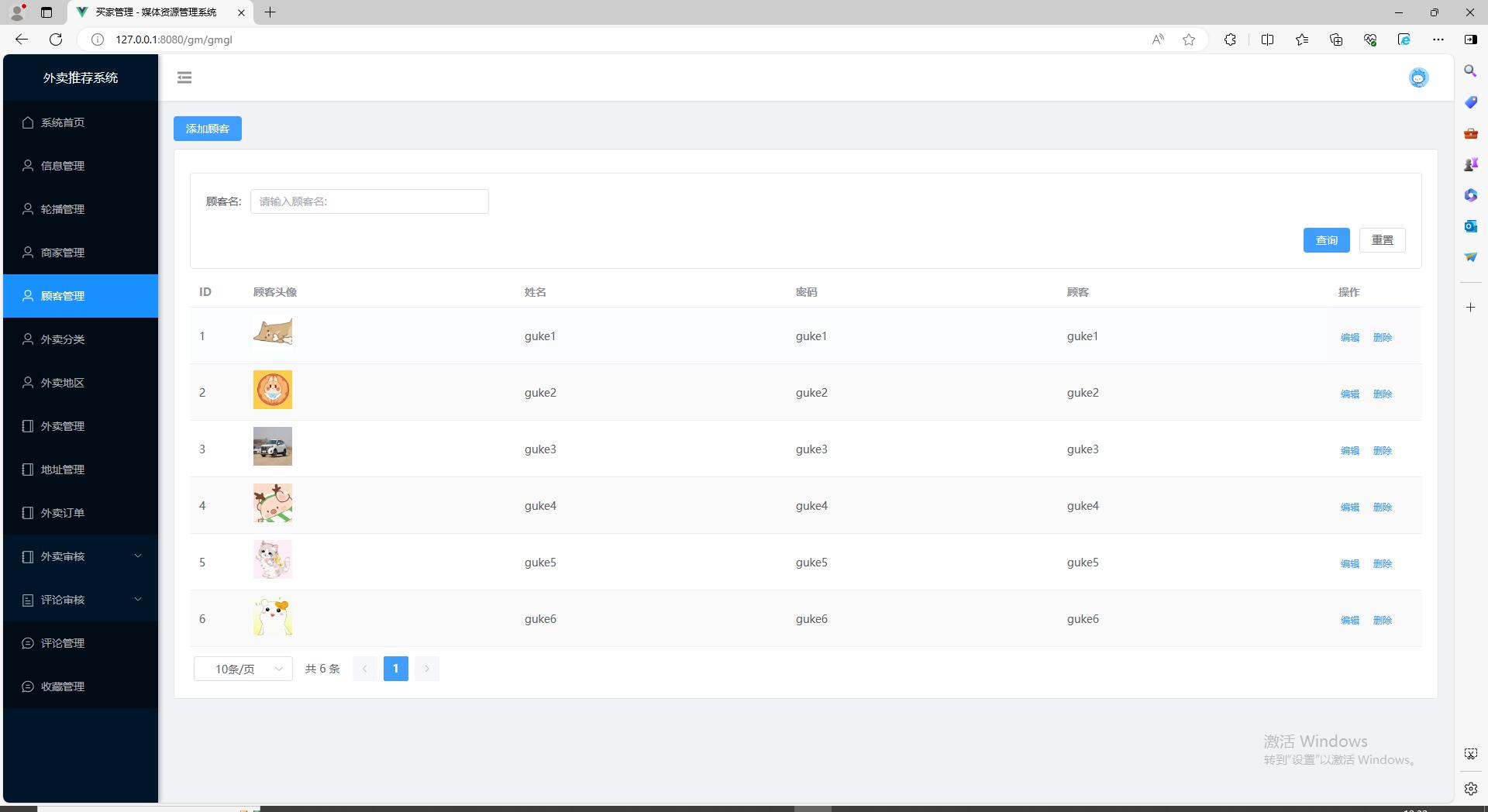Delete customer guke3 via 删除 link
1488x812 pixels.
1383,450
